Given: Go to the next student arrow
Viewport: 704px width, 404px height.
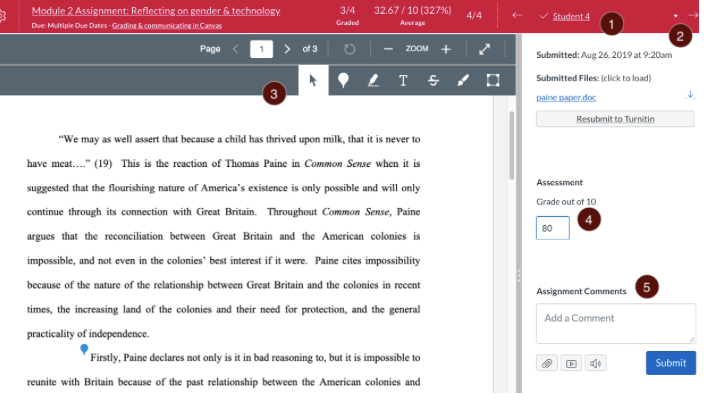Looking at the screenshot, I should (x=693, y=15).
